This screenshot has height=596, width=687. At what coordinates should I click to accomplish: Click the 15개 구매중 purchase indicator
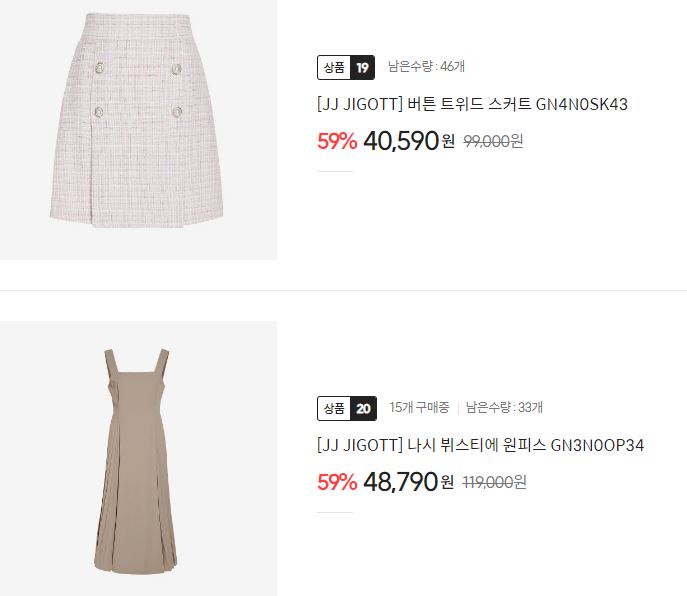(419, 408)
